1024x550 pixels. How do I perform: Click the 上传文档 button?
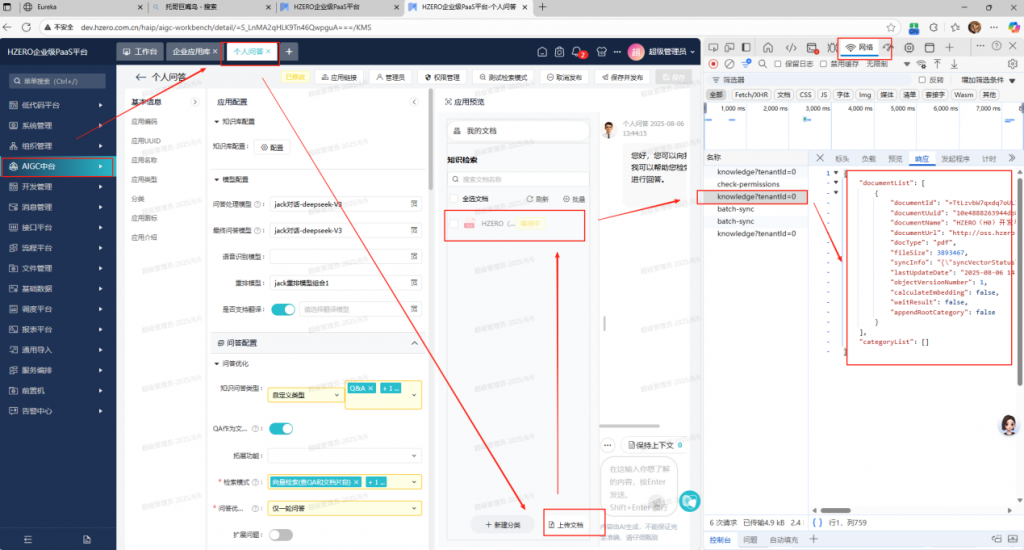[x=564, y=524]
